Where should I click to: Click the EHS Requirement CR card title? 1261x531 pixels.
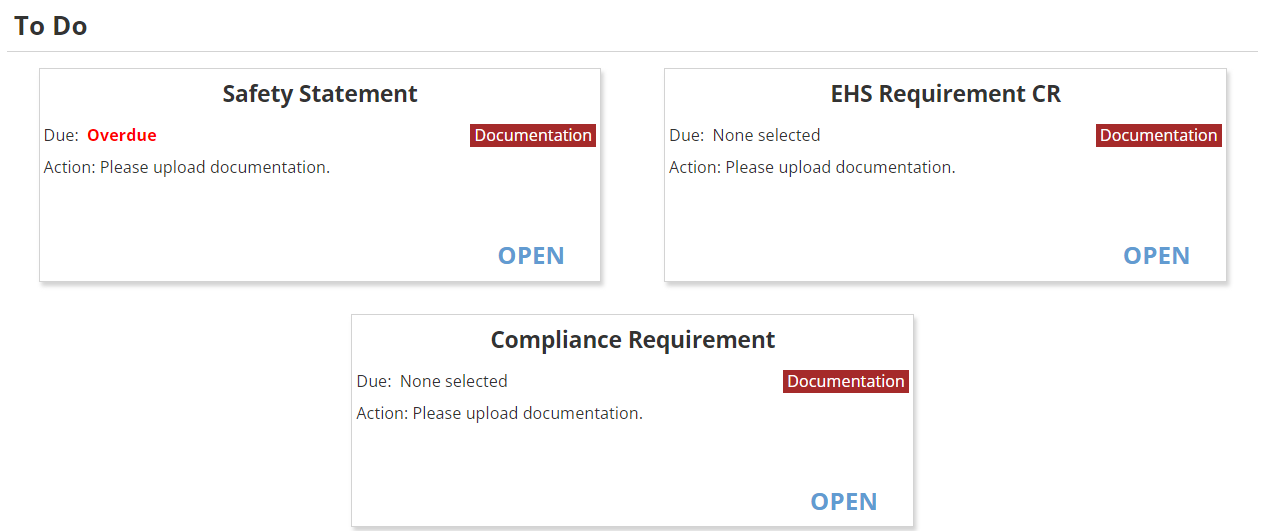pyautogui.click(x=946, y=94)
